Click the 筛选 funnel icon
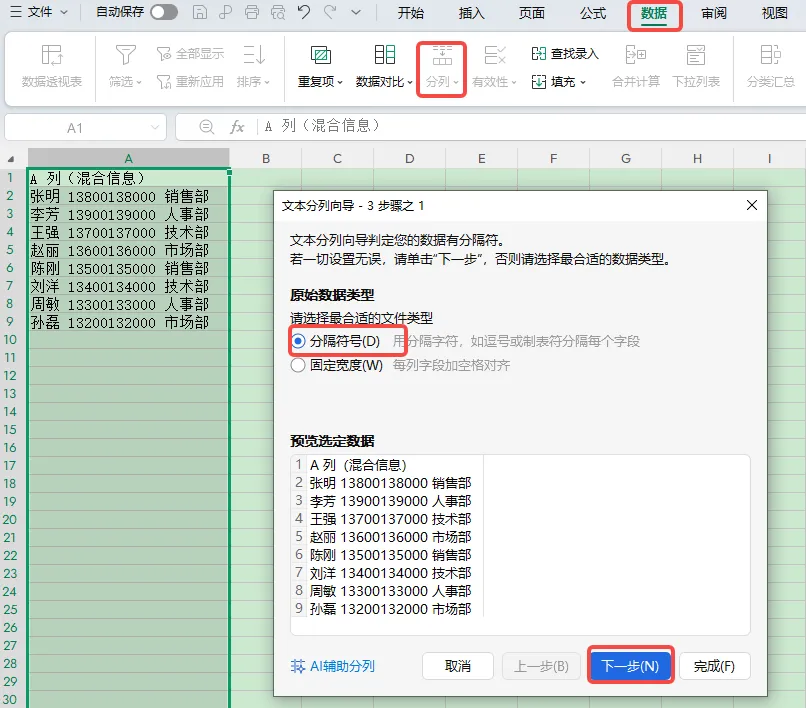This screenshot has height=708, width=806. click(x=125, y=55)
